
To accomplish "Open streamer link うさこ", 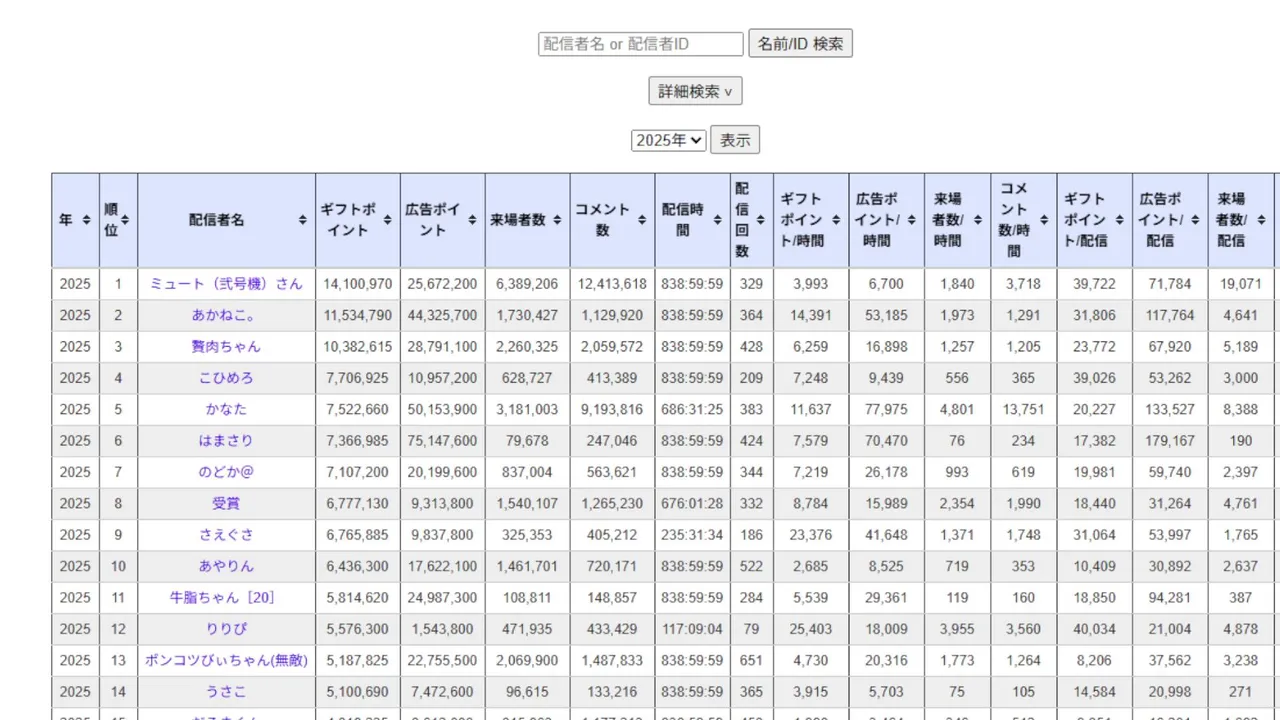I will click(226, 692).
